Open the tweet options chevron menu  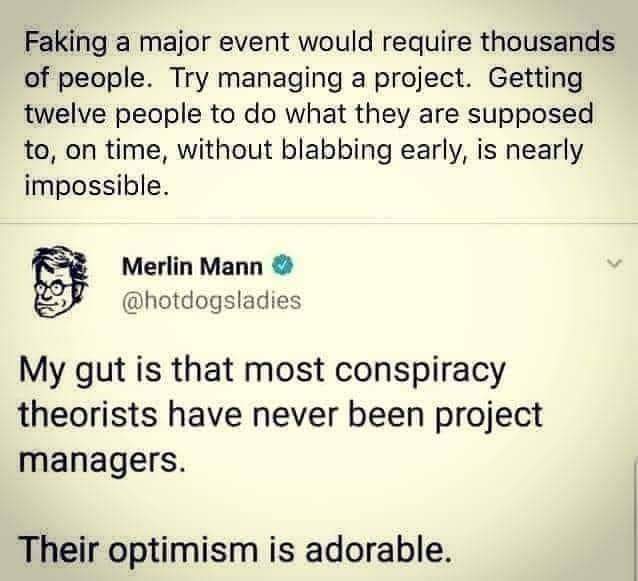(x=602, y=265)
